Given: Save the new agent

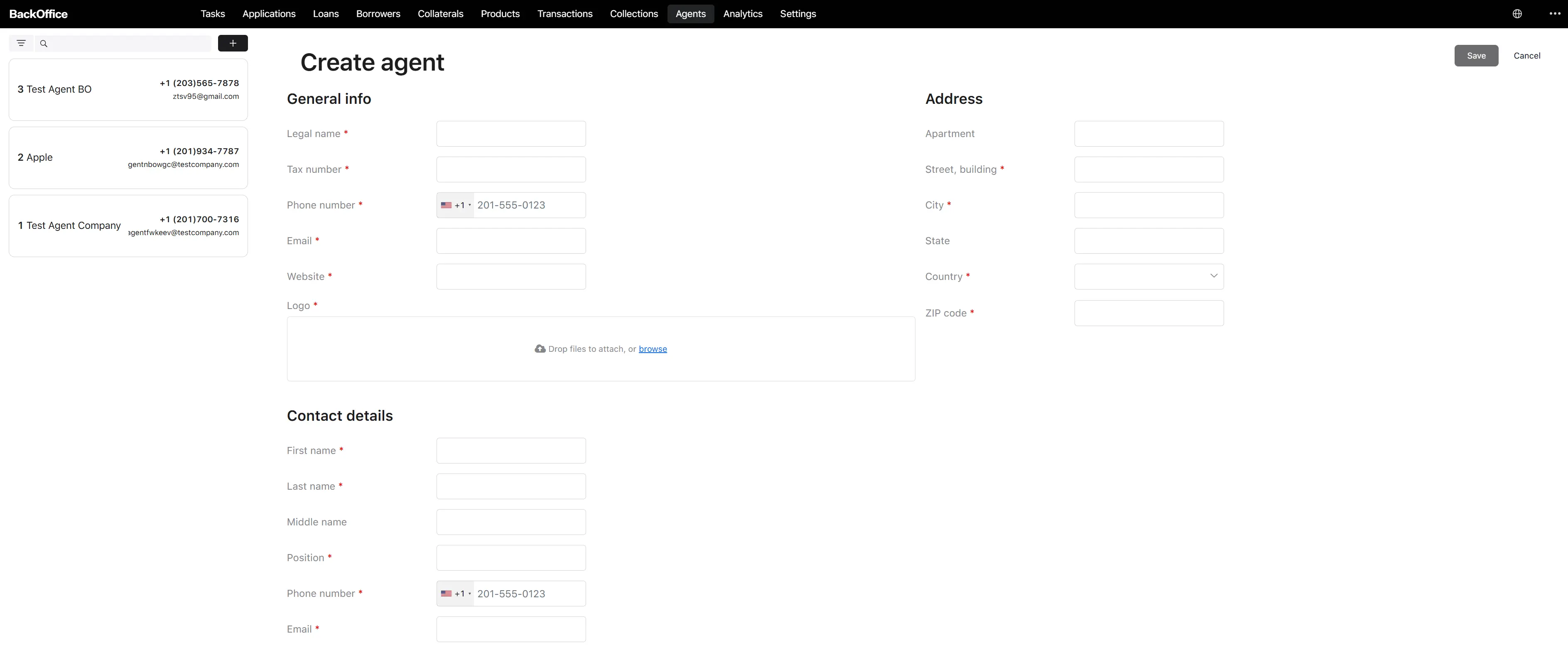Looking at the screenshot, I should [x=1476, y=55].
